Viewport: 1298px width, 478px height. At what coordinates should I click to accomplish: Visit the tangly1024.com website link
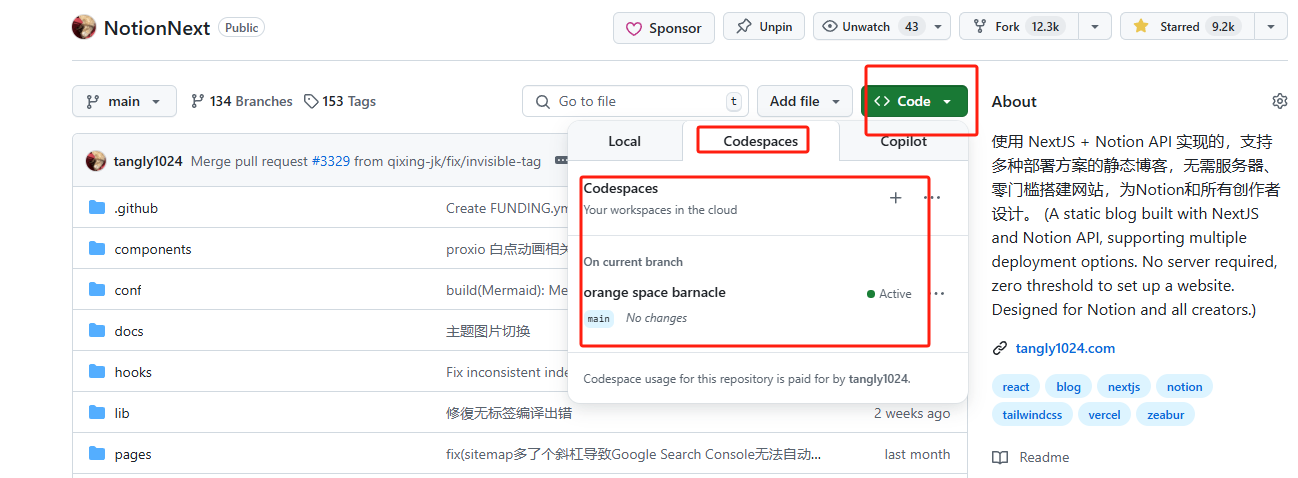1065,348
